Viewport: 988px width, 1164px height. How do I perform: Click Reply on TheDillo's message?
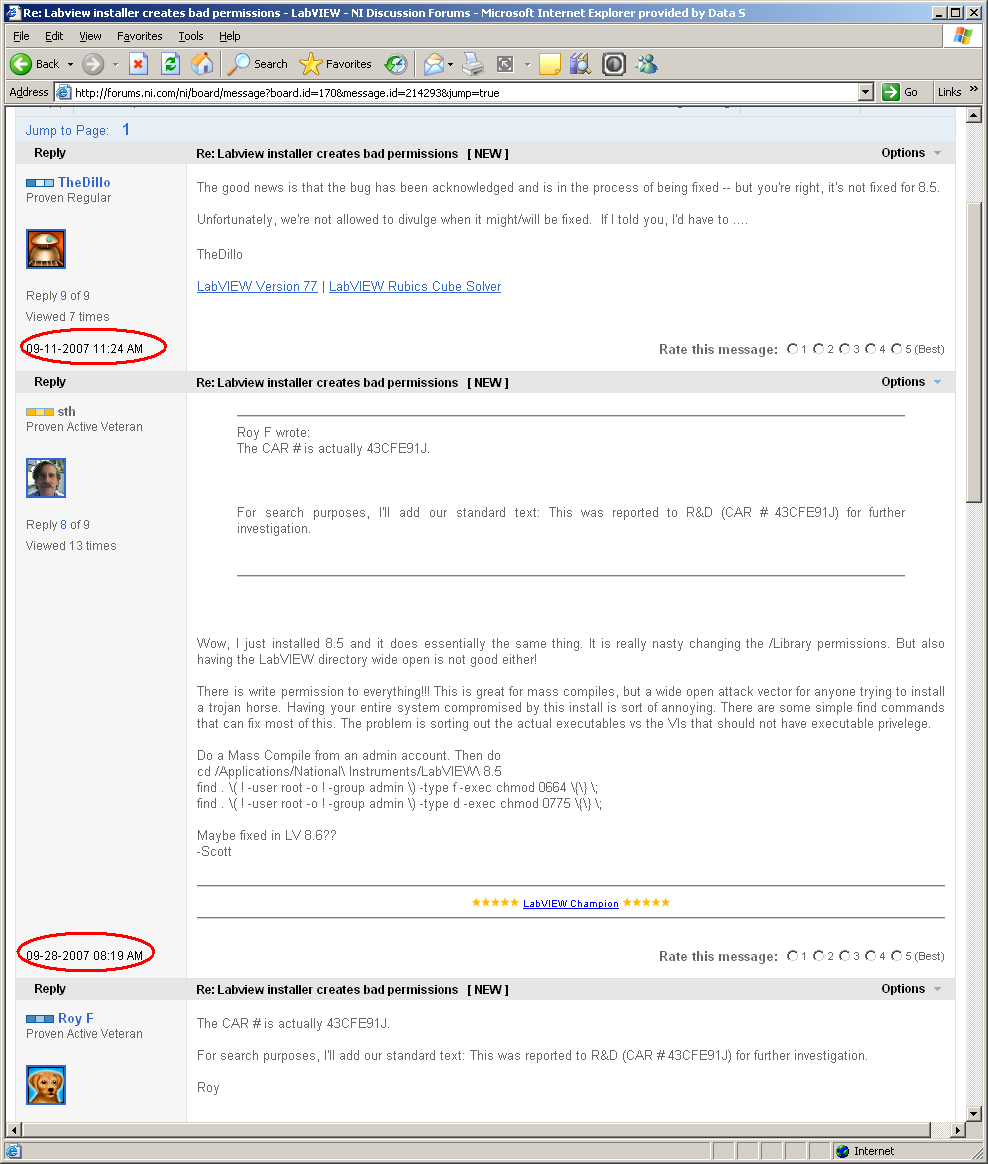pos(50,153)
